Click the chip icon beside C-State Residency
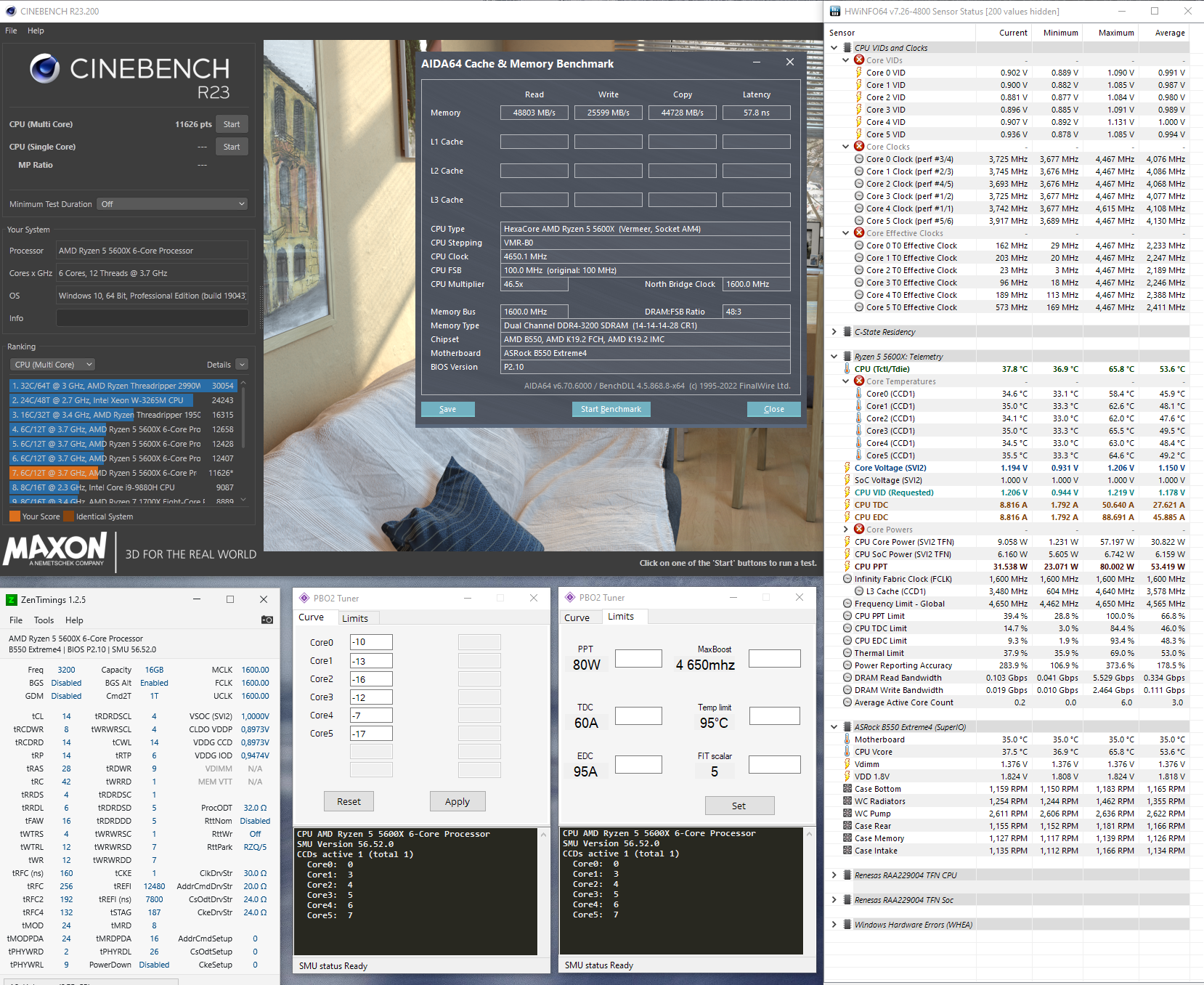This screenshot has width=1204, height=985. coord(847,332)
